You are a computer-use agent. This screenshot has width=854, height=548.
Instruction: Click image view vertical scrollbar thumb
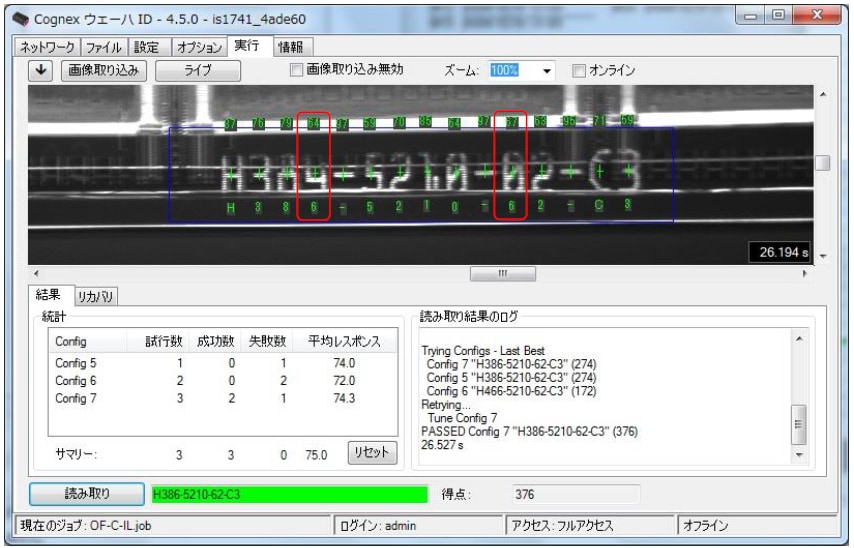(x=823, y=162)
